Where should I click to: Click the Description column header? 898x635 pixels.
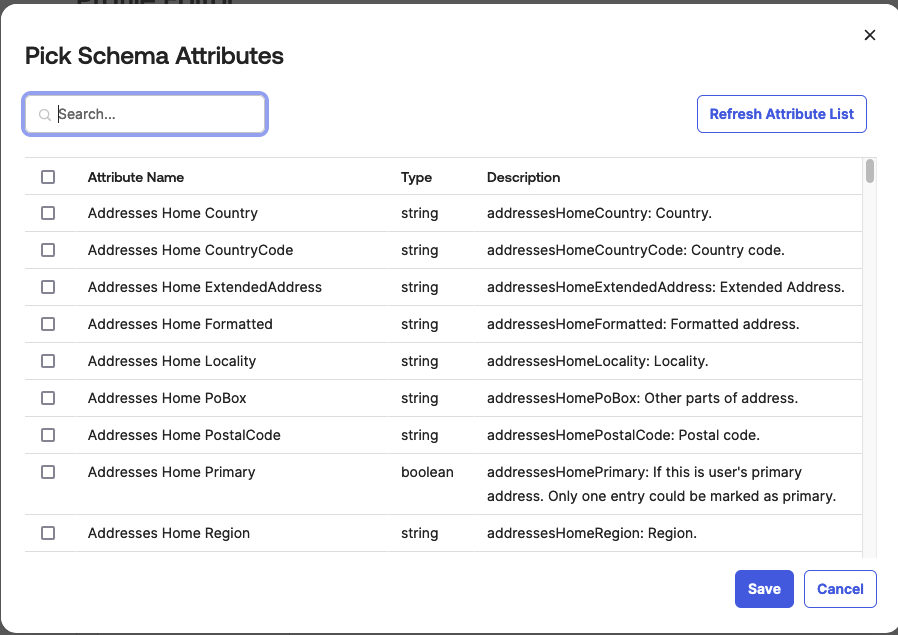[523, 177]
